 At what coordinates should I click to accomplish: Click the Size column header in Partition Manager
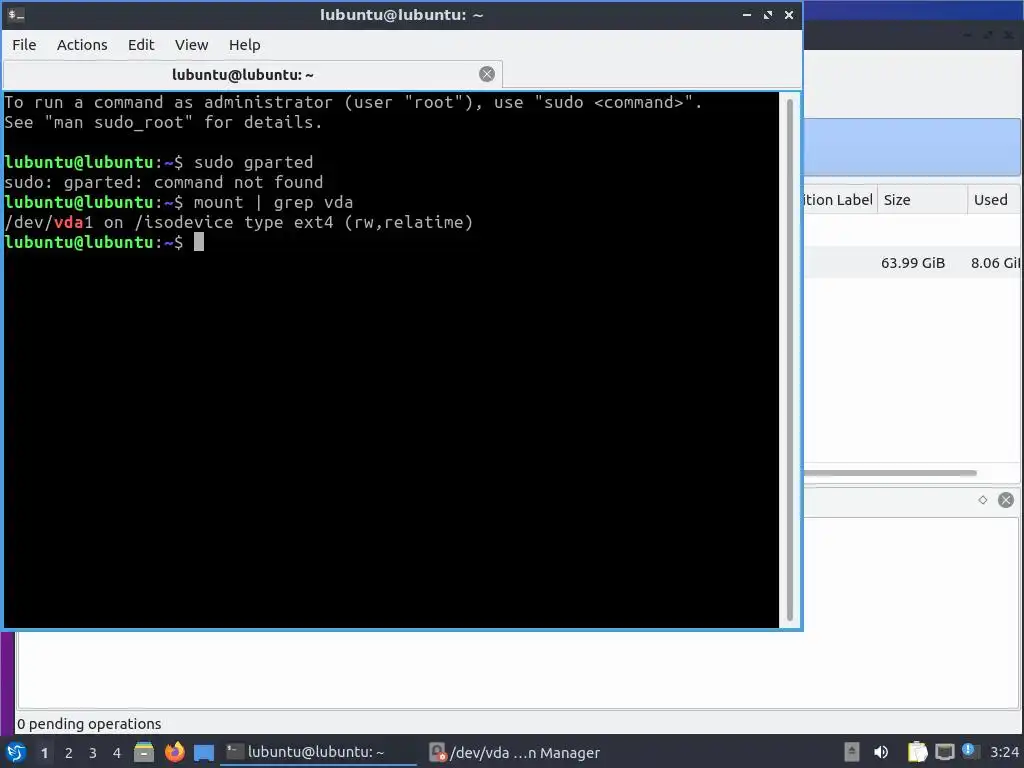pyautogui.click(x=921, y=200)
